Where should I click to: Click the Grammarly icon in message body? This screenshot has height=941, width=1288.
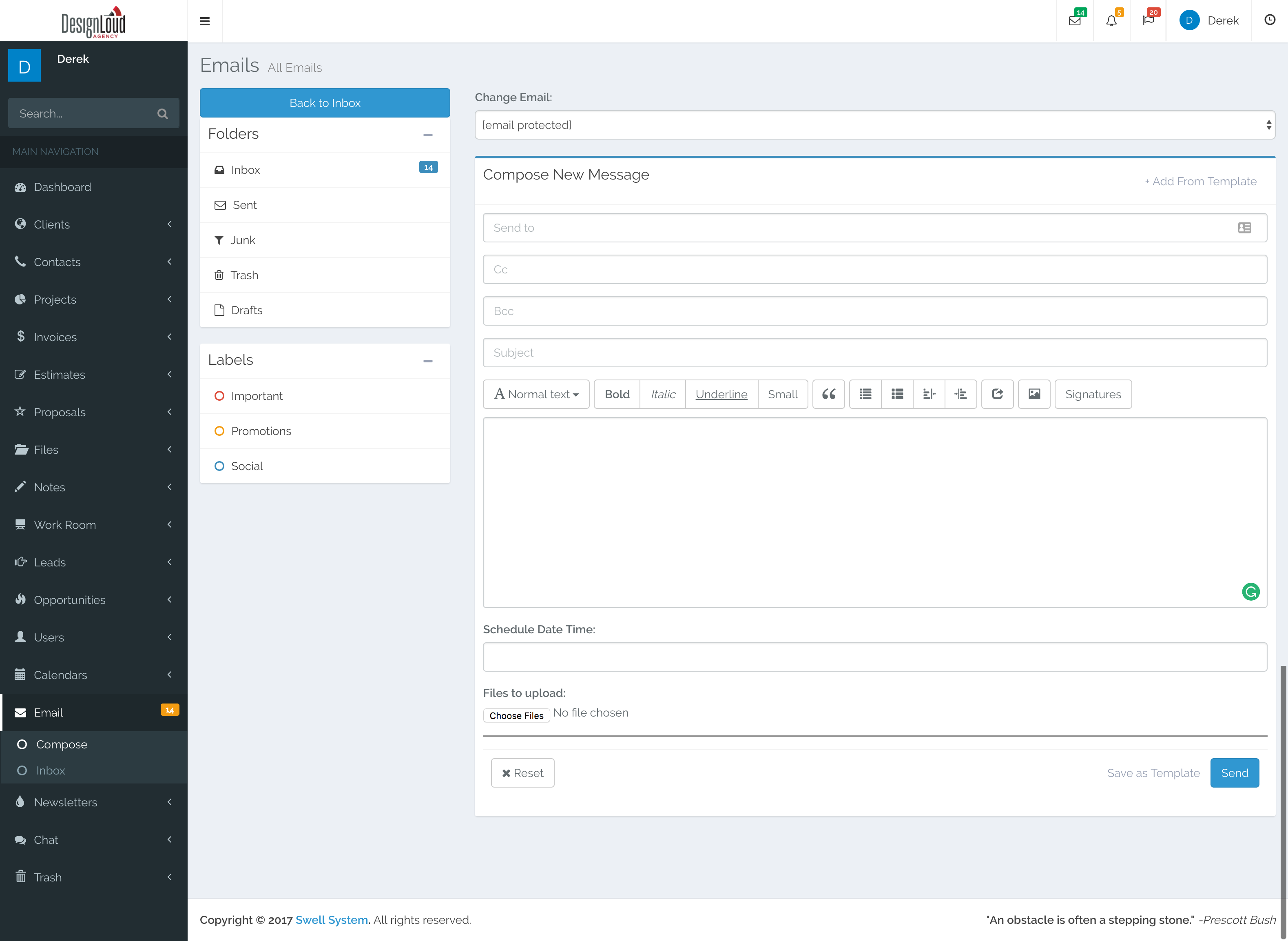point(1250,592)
